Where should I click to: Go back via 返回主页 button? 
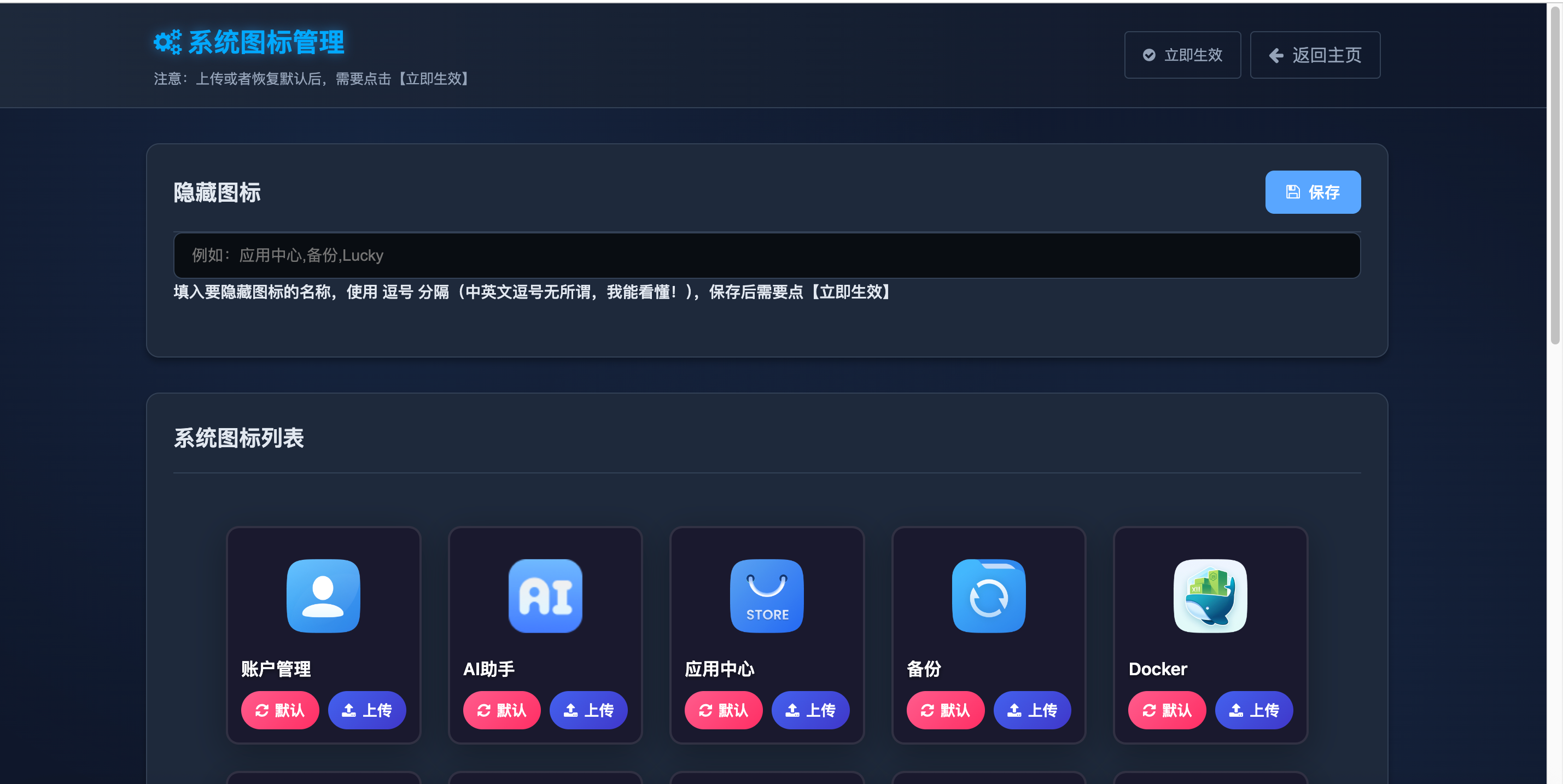tap(1315, 55)
